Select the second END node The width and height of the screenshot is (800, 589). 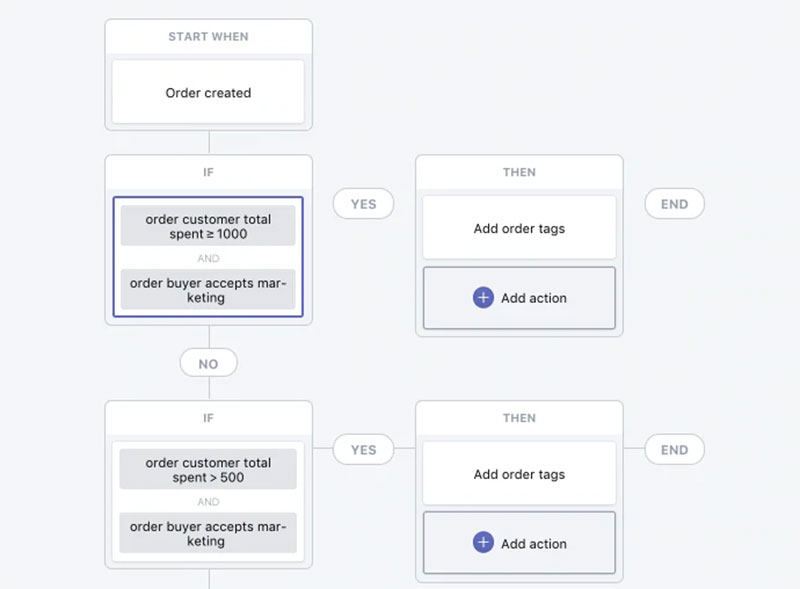675,450
